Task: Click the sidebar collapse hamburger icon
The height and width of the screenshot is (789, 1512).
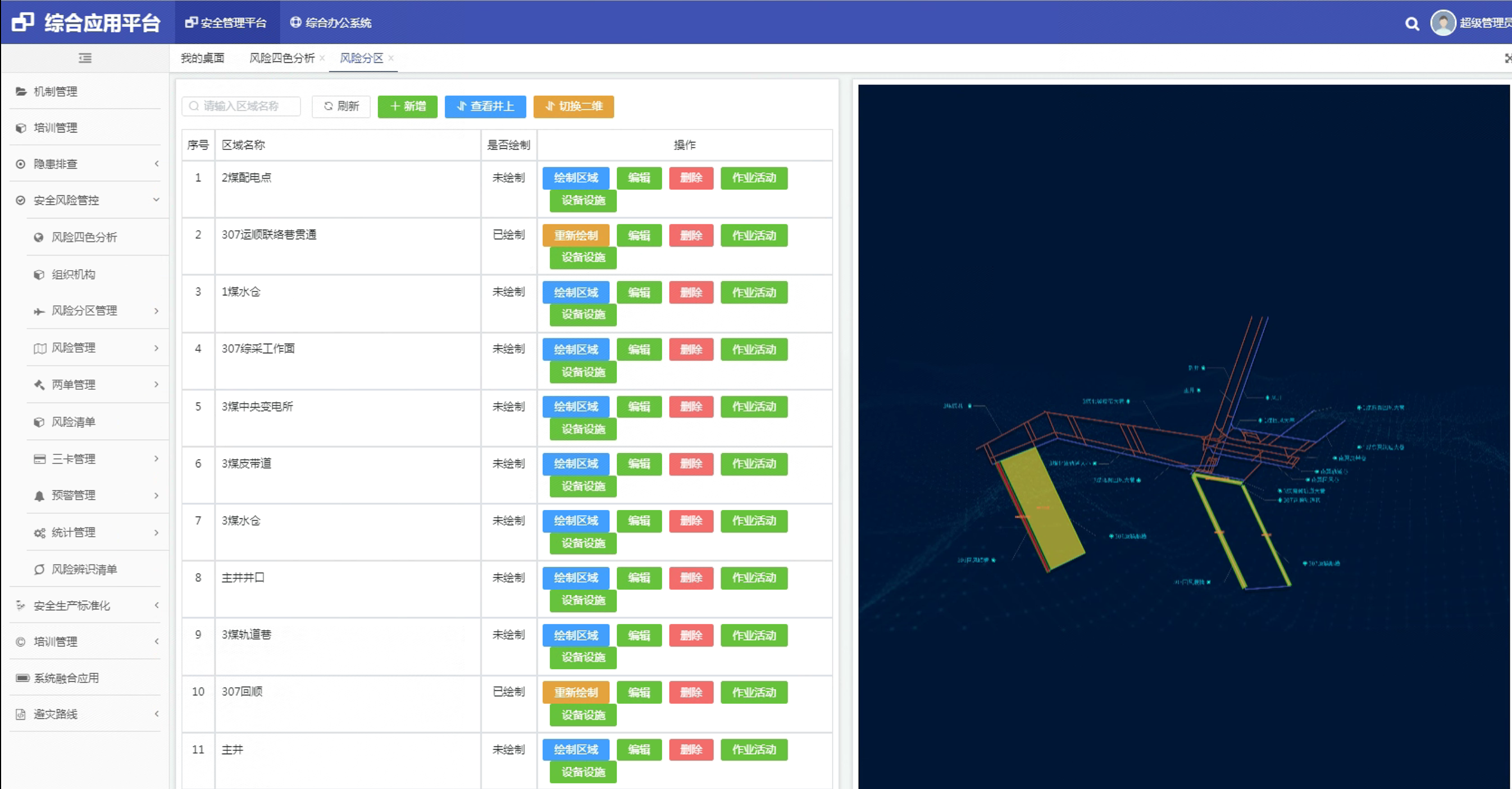Action: point(85,58)
